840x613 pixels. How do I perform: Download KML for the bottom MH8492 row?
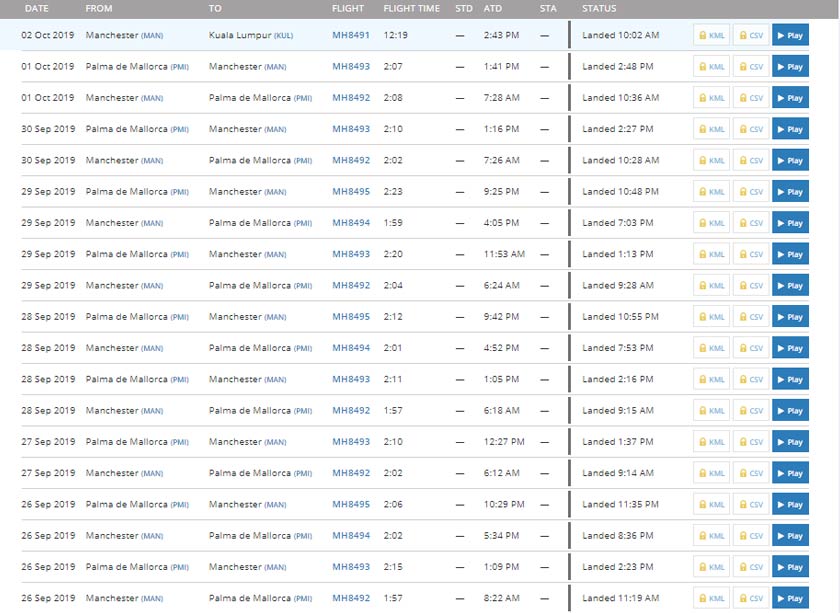711,598
